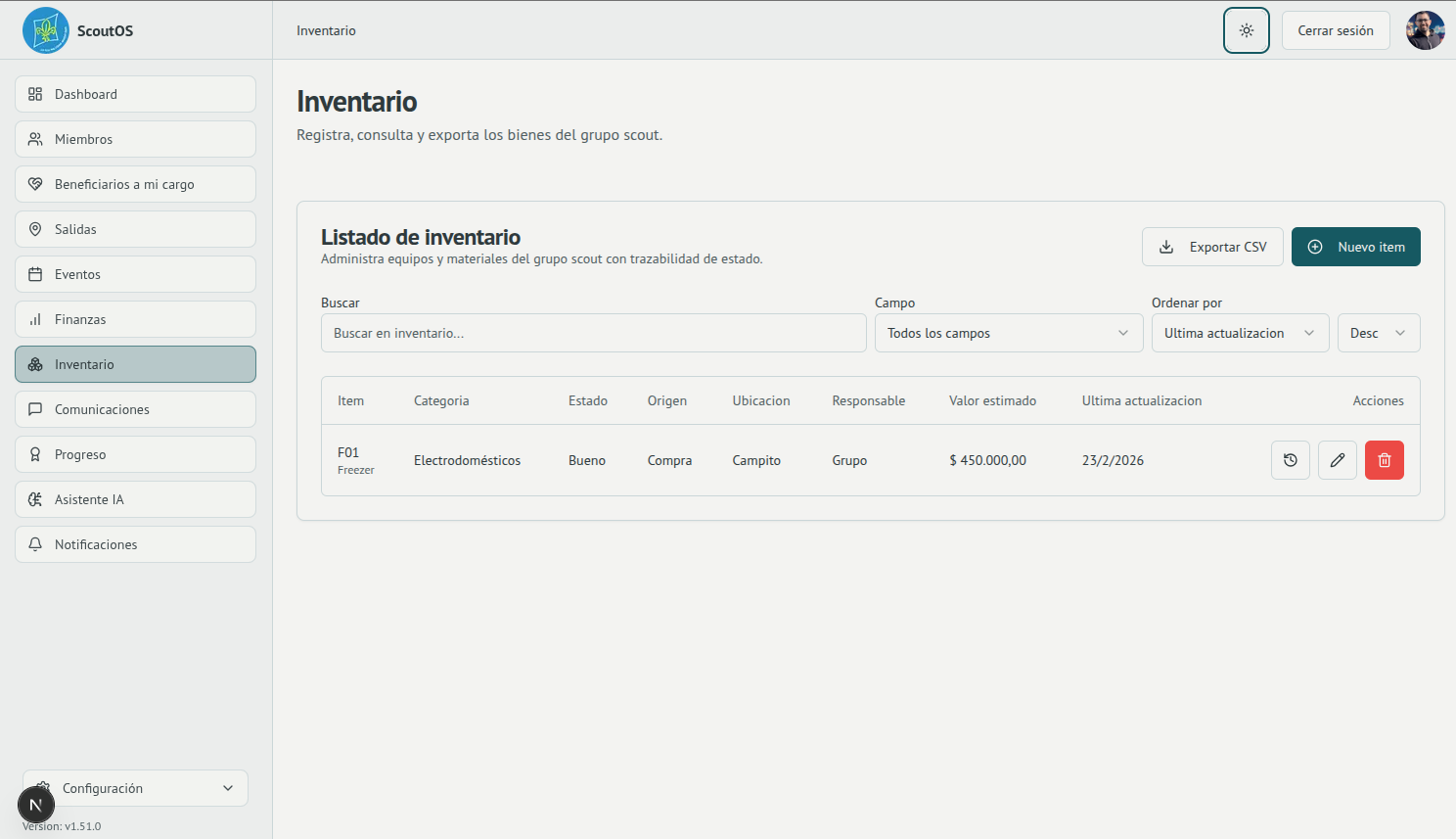The width and height of the screenshot is (1456, 839).
Task: Go to Dashboard in the sidebar
Action: [135, 94]
